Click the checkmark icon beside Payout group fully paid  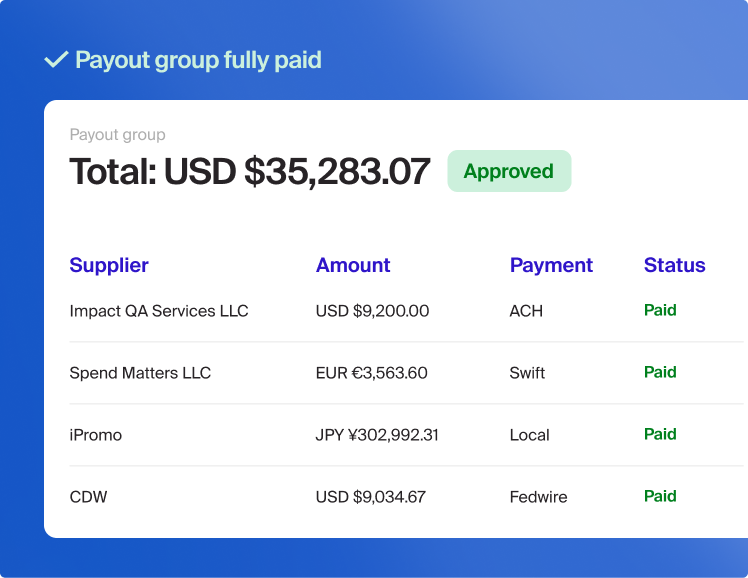click(56, 60)
